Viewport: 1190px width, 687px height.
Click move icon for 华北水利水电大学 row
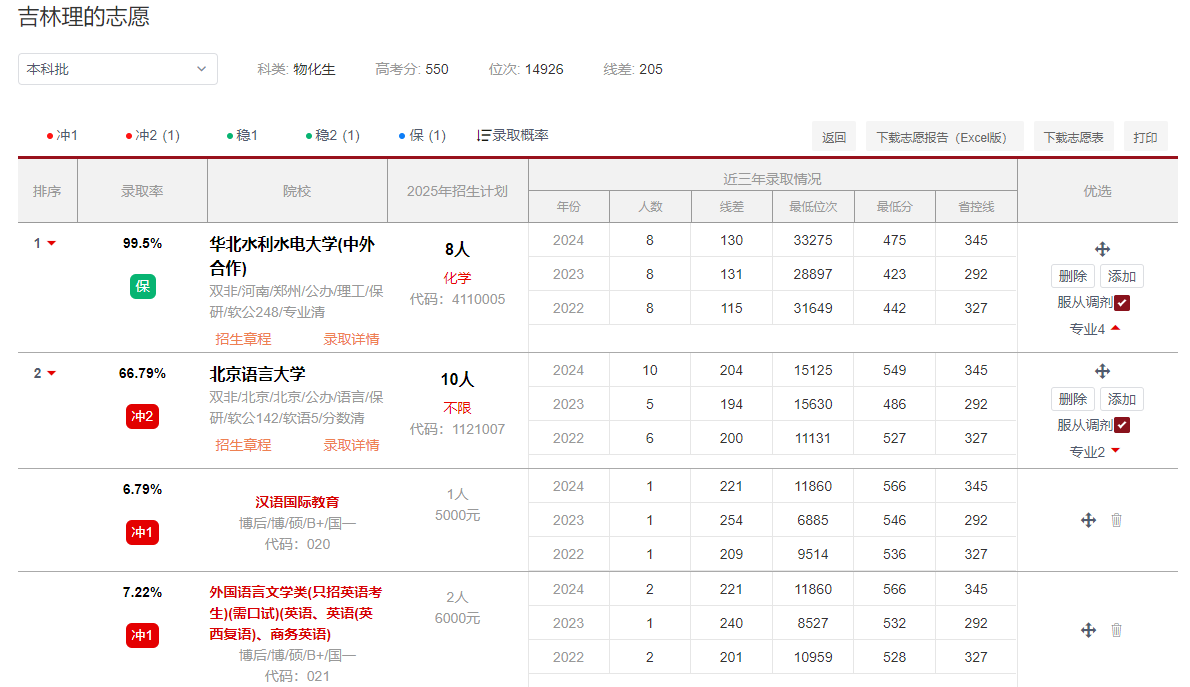pos(1102,249)
